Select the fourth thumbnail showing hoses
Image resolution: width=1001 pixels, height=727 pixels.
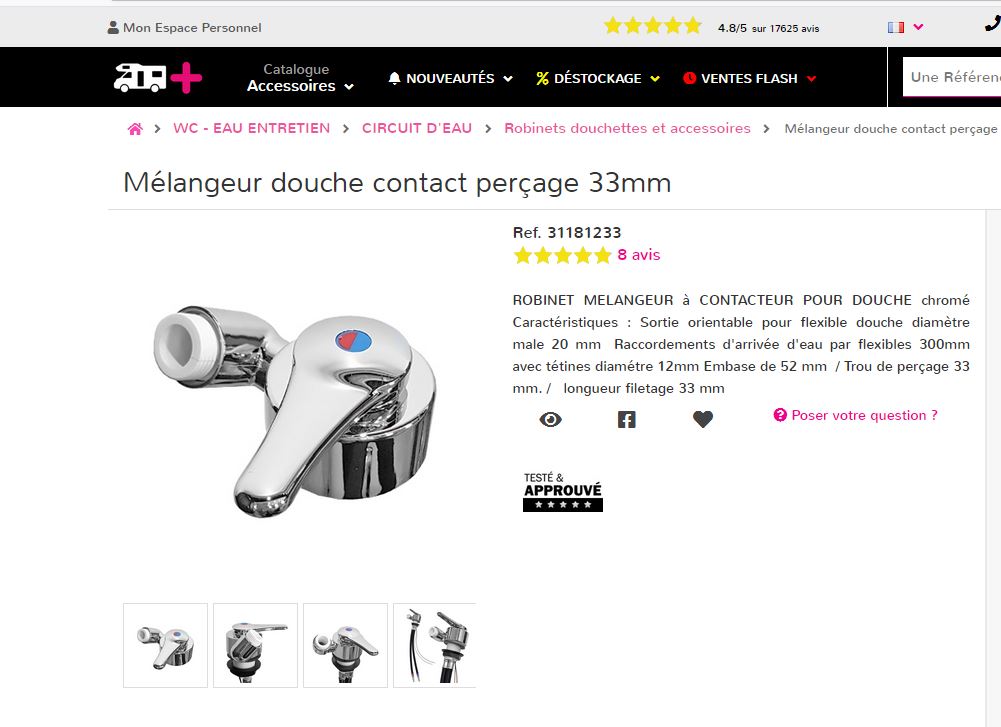[x=435, y=645]
